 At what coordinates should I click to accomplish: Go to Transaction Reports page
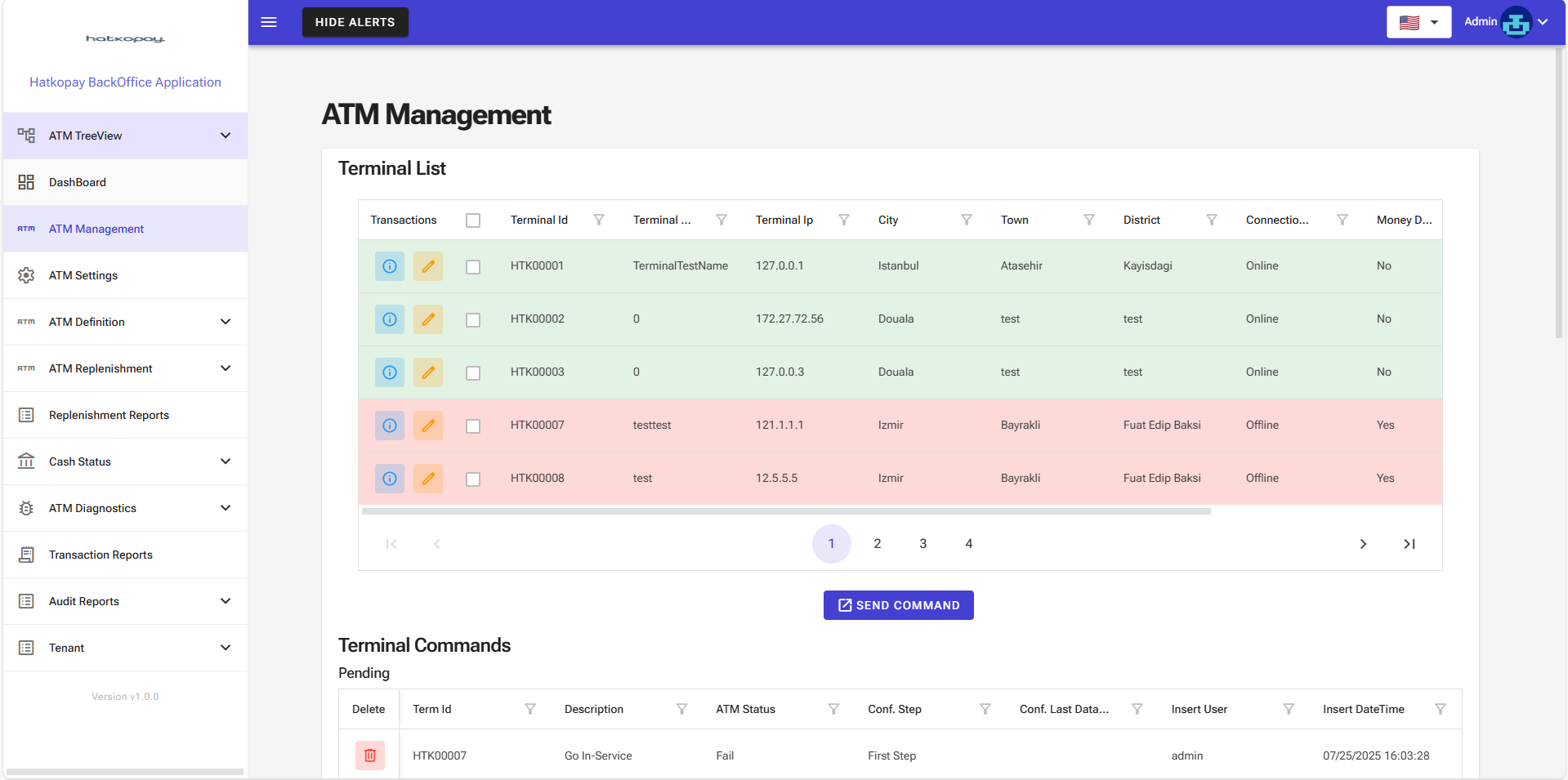tap(101, 555)
